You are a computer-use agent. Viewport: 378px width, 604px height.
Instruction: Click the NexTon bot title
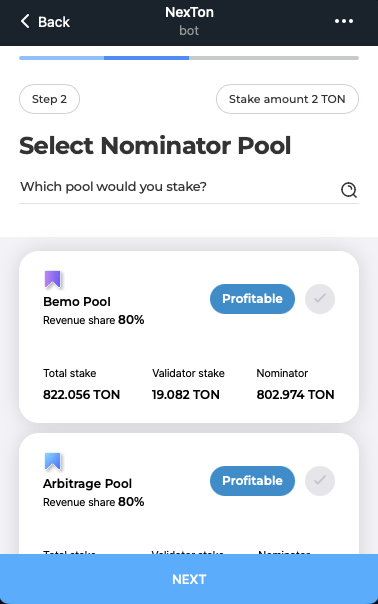[x=189, y=21]
